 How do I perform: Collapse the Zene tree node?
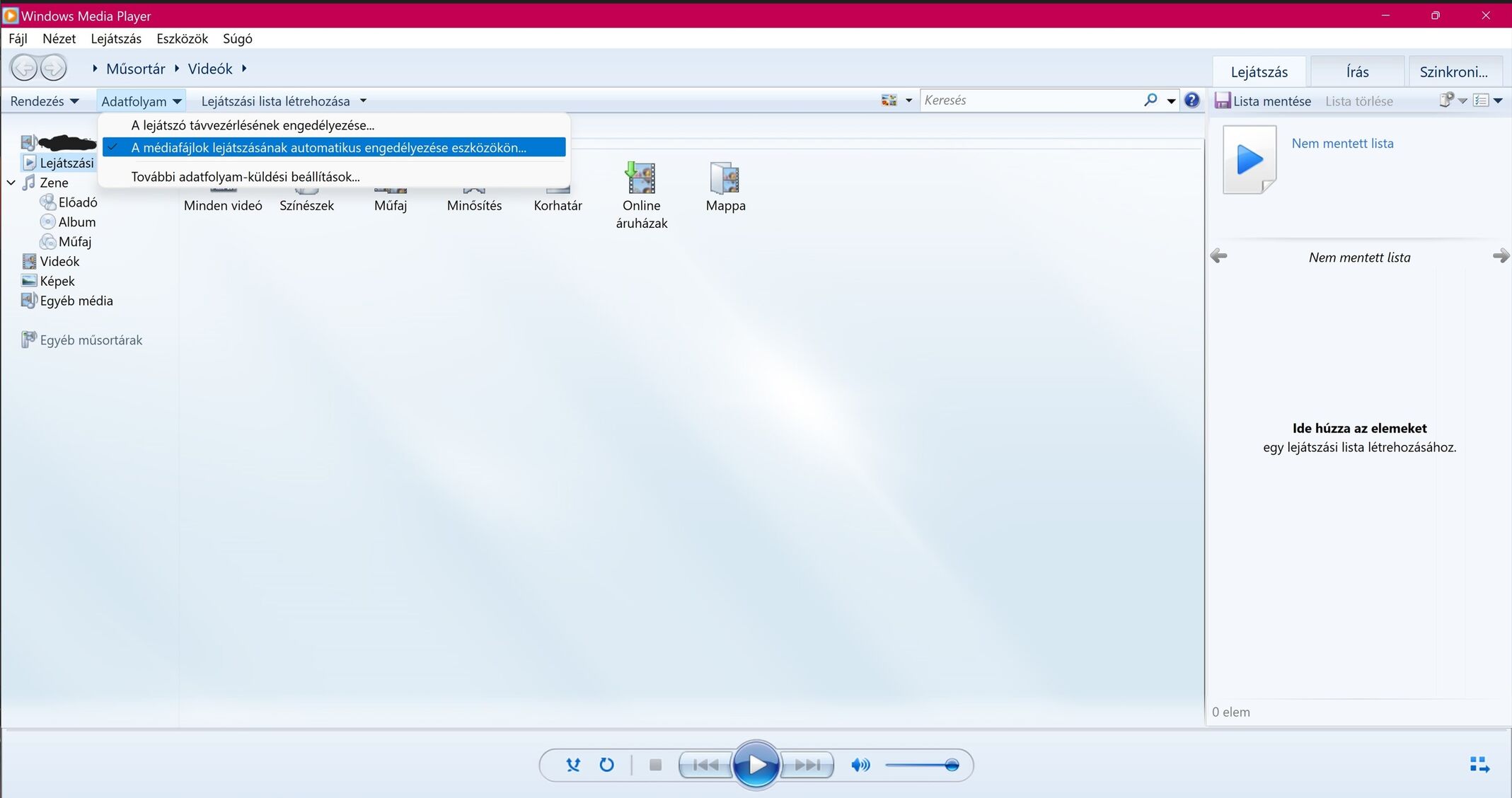click(x=11, y=183)
